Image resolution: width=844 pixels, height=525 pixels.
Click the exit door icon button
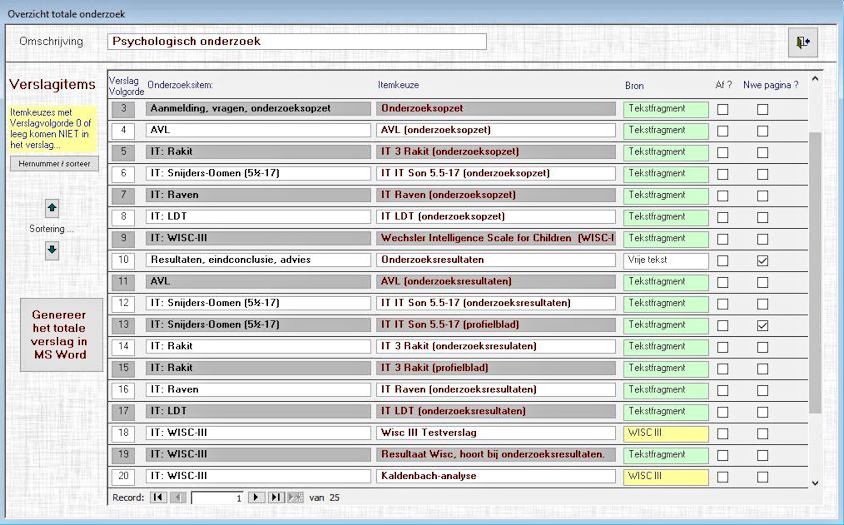[x=803, y=41]
